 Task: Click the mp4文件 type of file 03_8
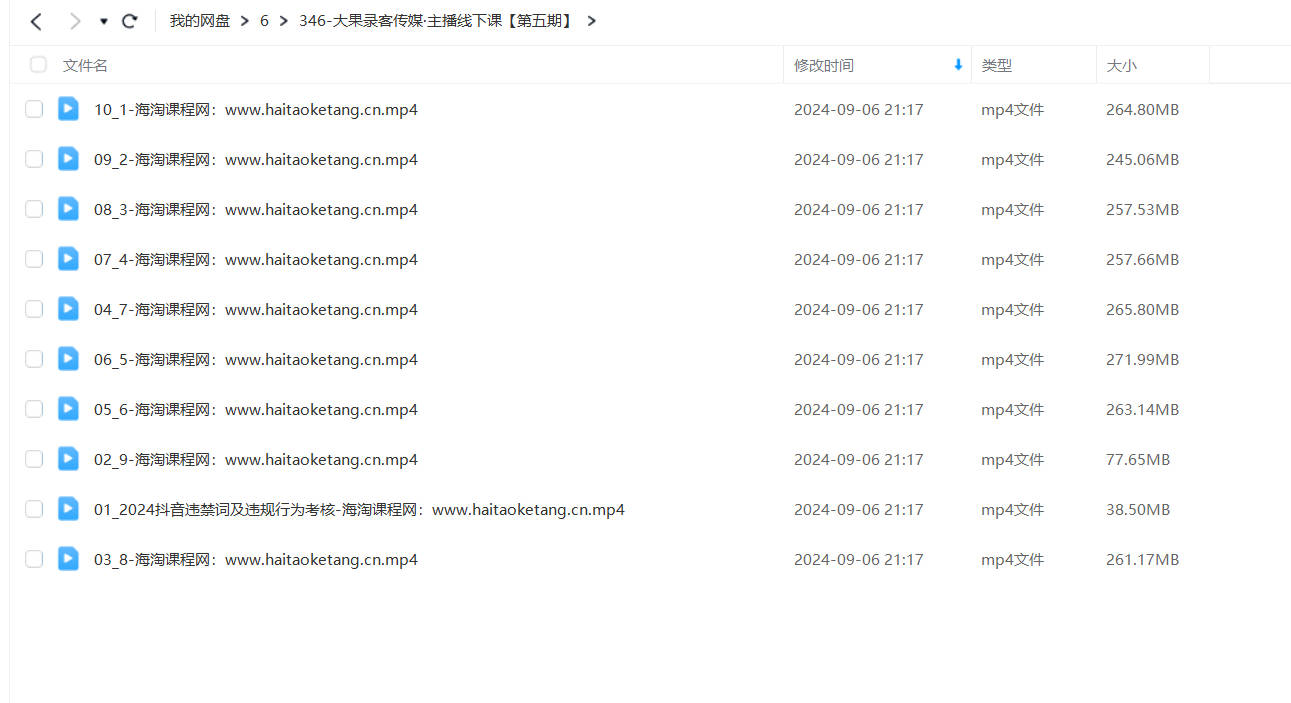coord(1012,560)
